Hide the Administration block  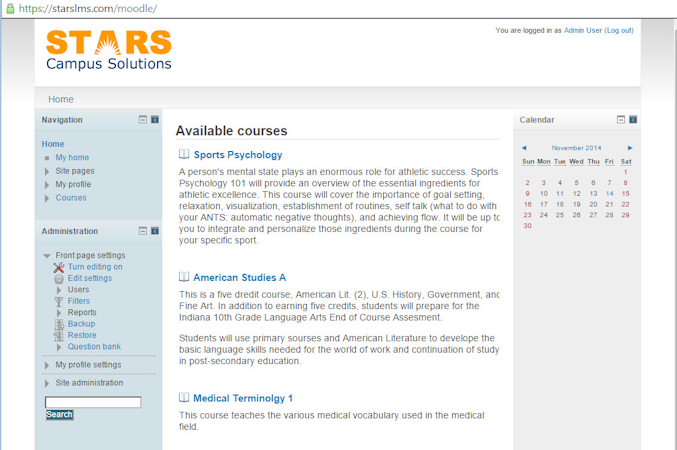(142, 231)
